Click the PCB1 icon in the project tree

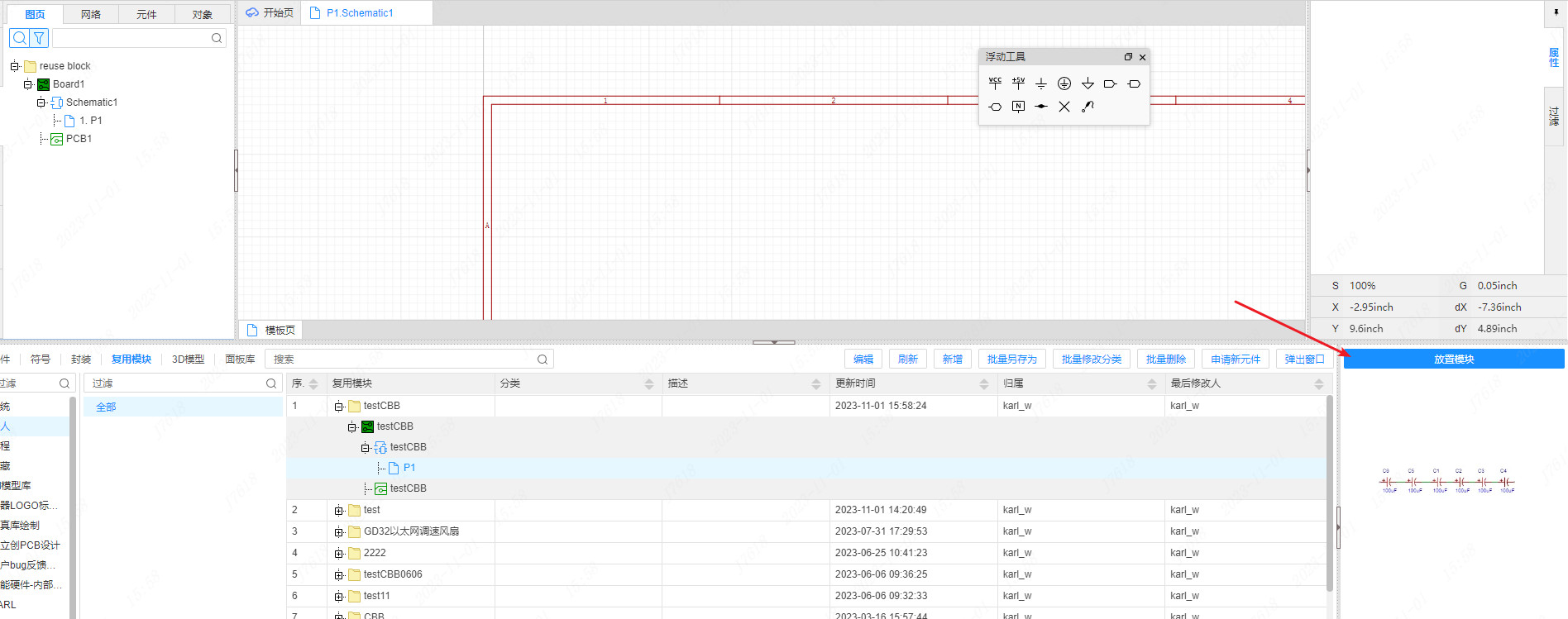57,139
